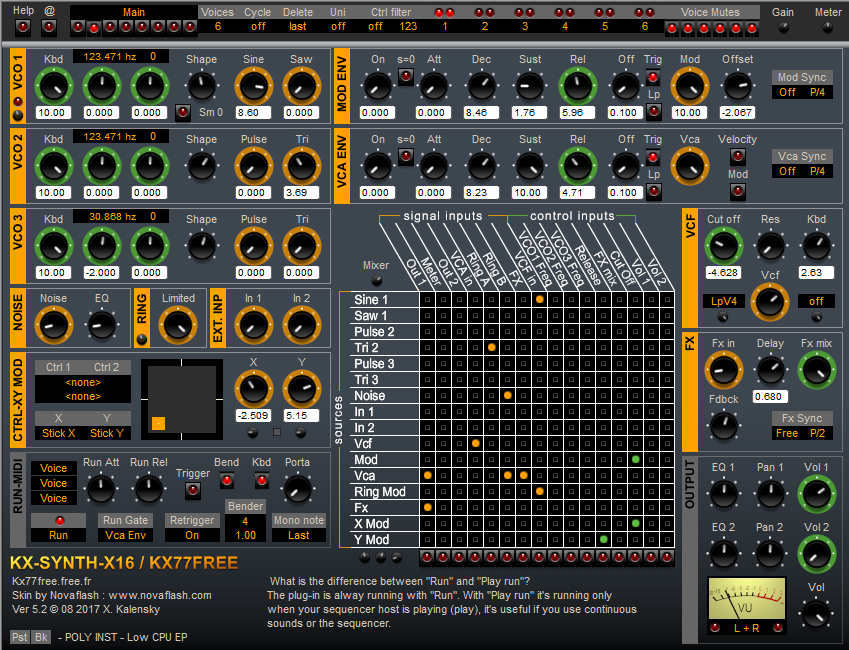Open the Vca Sync P/4 selector
This screenshot has height=650, width=849.
818,171
